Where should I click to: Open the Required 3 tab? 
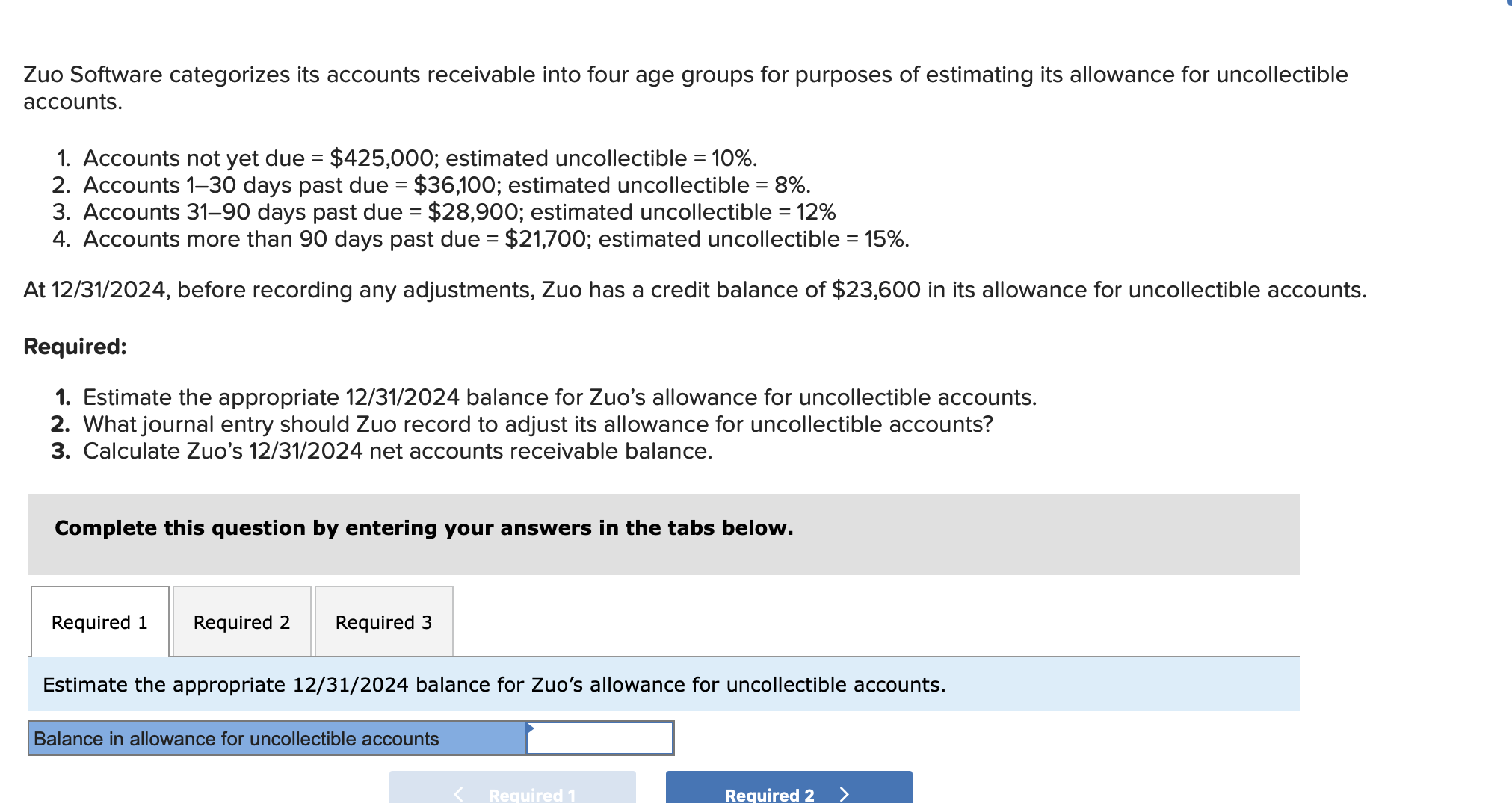[383, 622]
